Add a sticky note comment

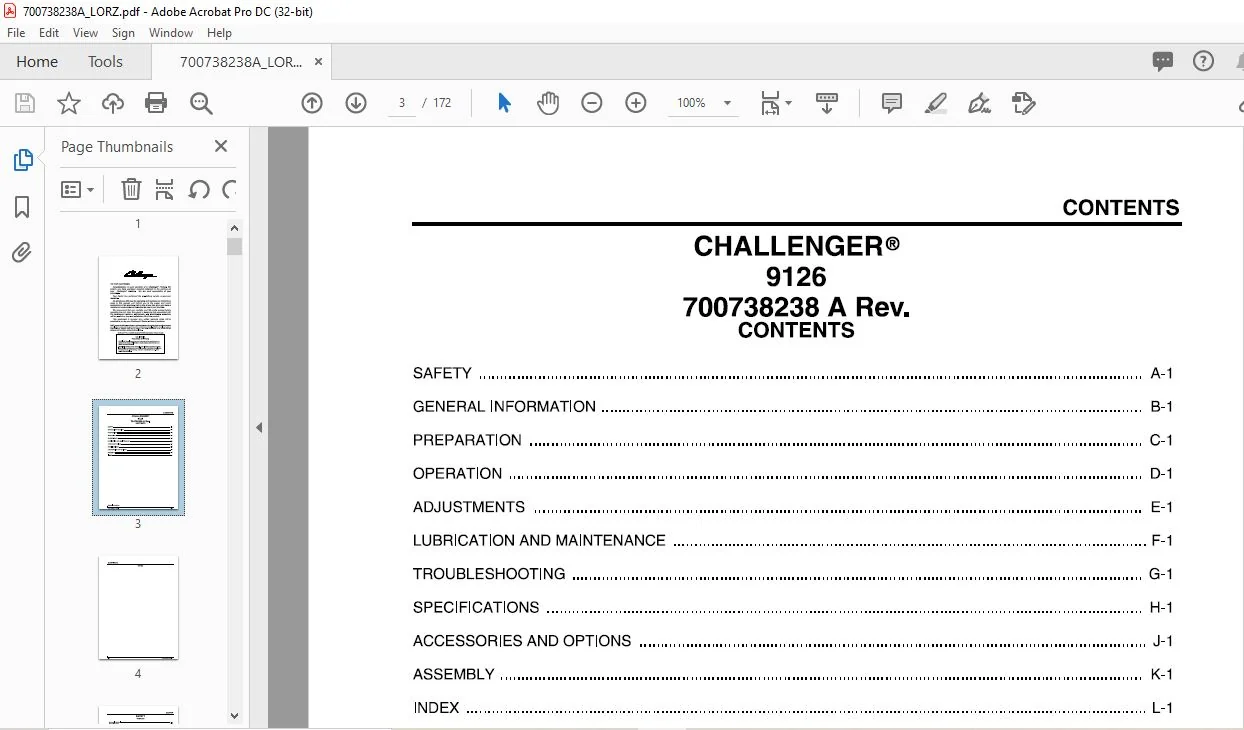coord(892,103)
